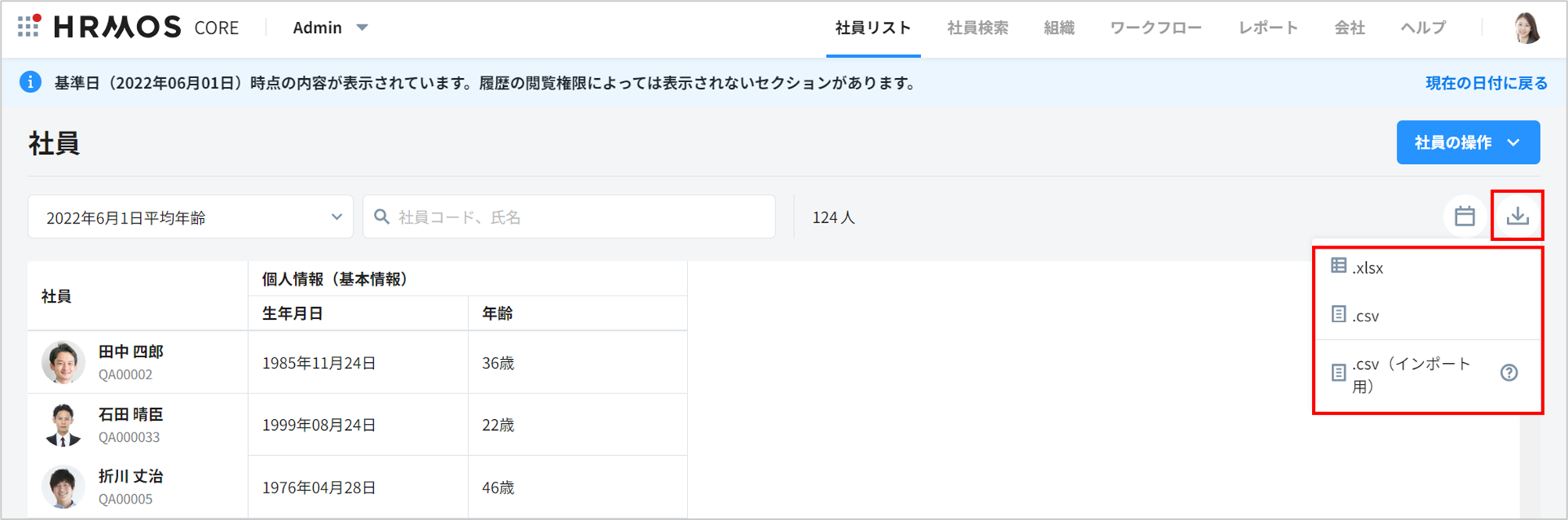Open the 社員の操作 dropdown button
Screen dimensions: 1568x520
coord(1468,142)
